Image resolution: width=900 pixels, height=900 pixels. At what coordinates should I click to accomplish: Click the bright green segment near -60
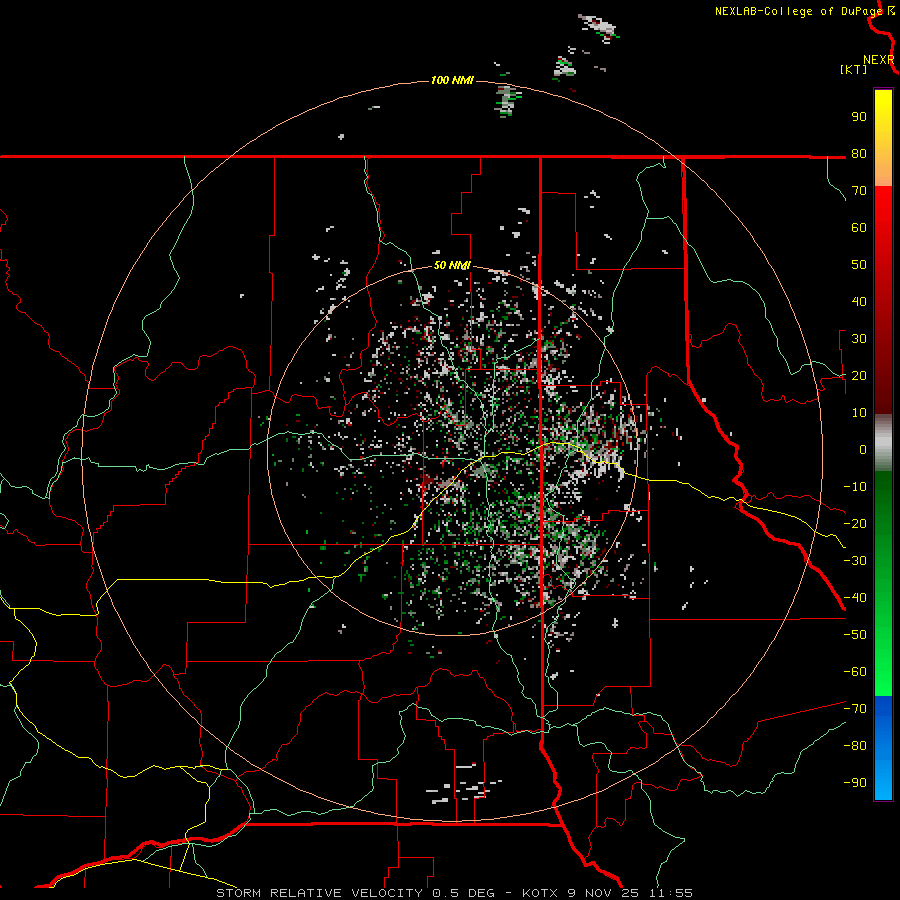883,672
